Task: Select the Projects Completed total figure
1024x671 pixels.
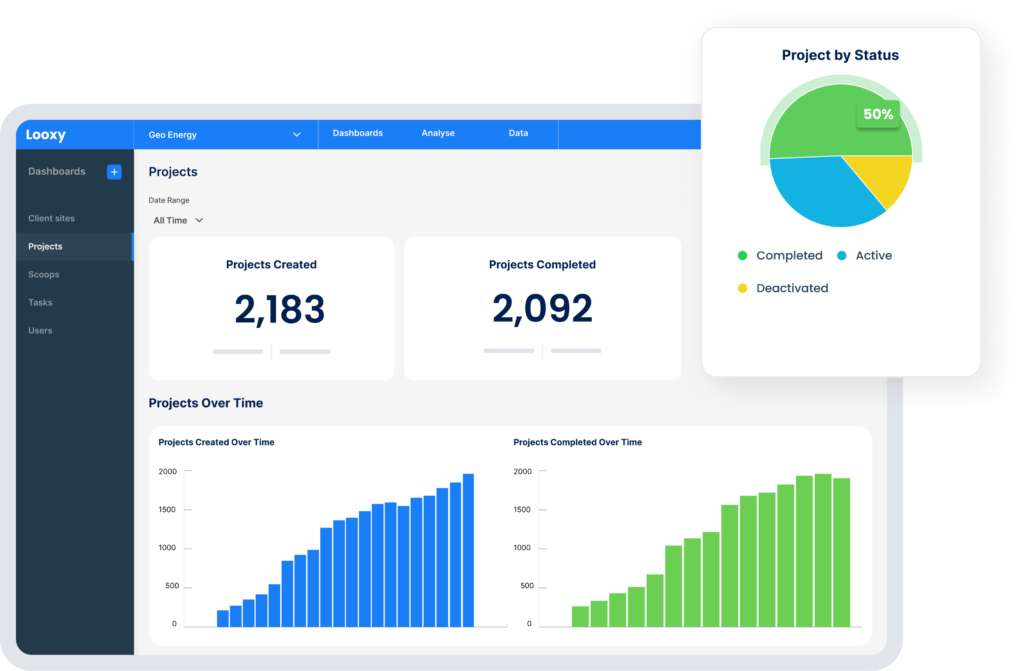Action: 542,311
